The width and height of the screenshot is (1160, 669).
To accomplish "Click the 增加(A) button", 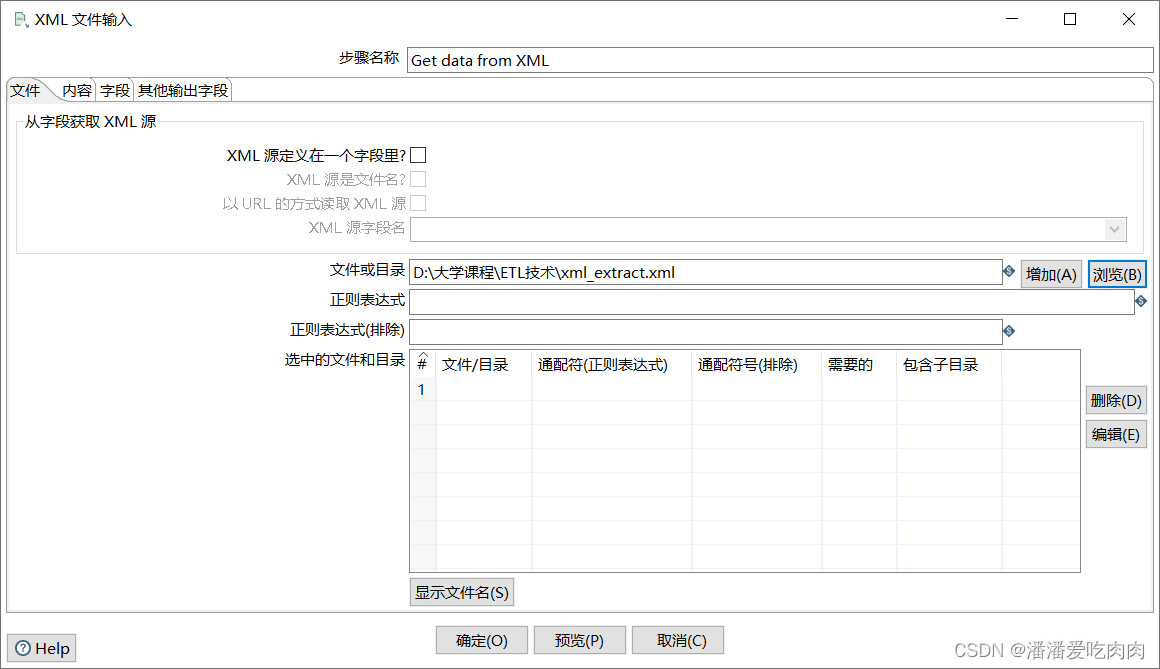I will tap(1051, 275).
